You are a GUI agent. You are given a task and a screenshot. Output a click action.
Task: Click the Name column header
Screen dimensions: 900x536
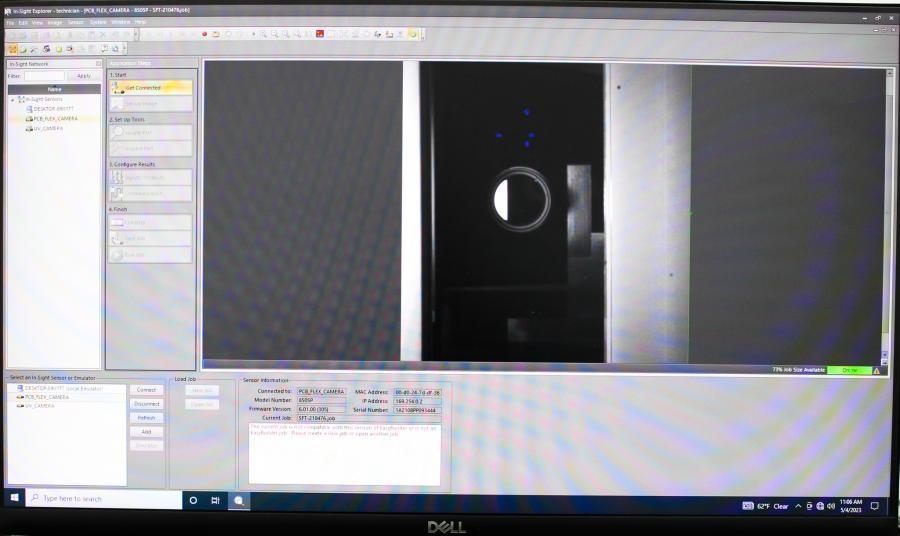tap(54, 89)
